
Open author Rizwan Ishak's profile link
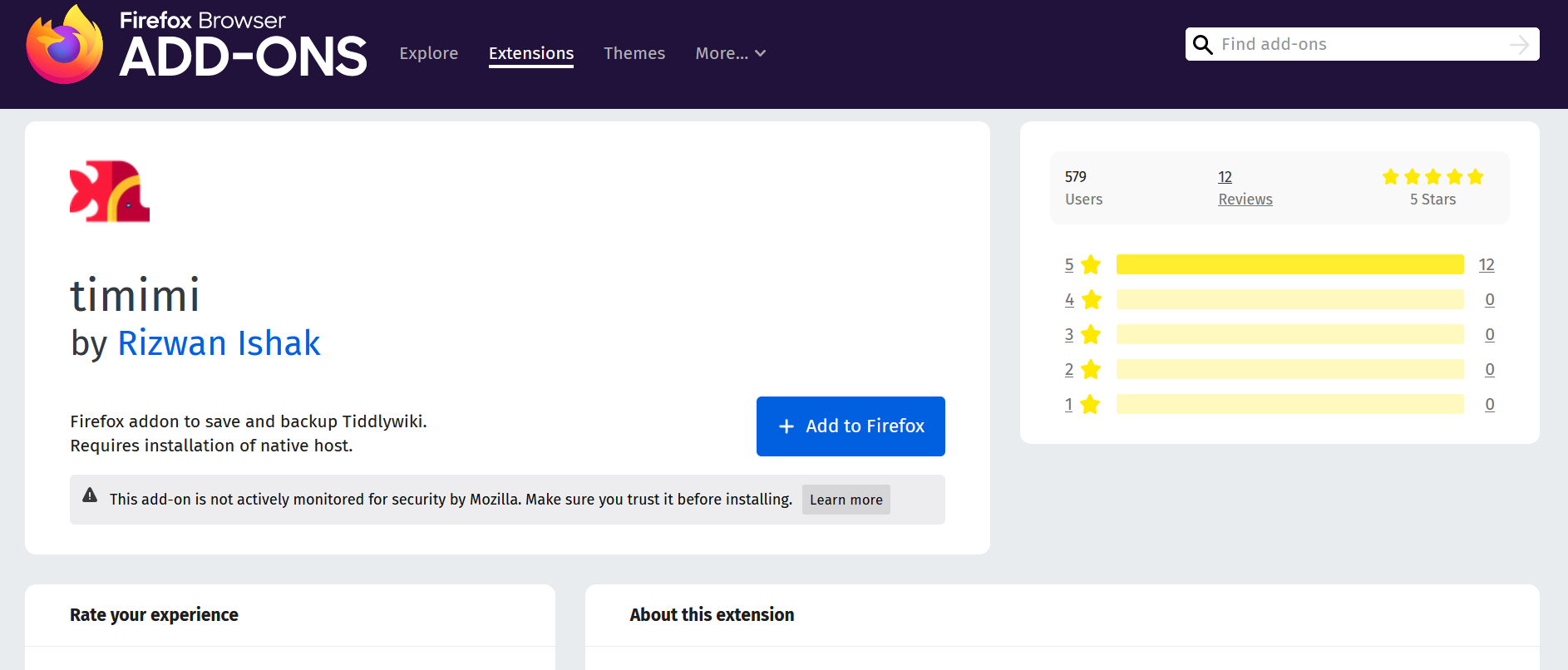coord(219,343)
